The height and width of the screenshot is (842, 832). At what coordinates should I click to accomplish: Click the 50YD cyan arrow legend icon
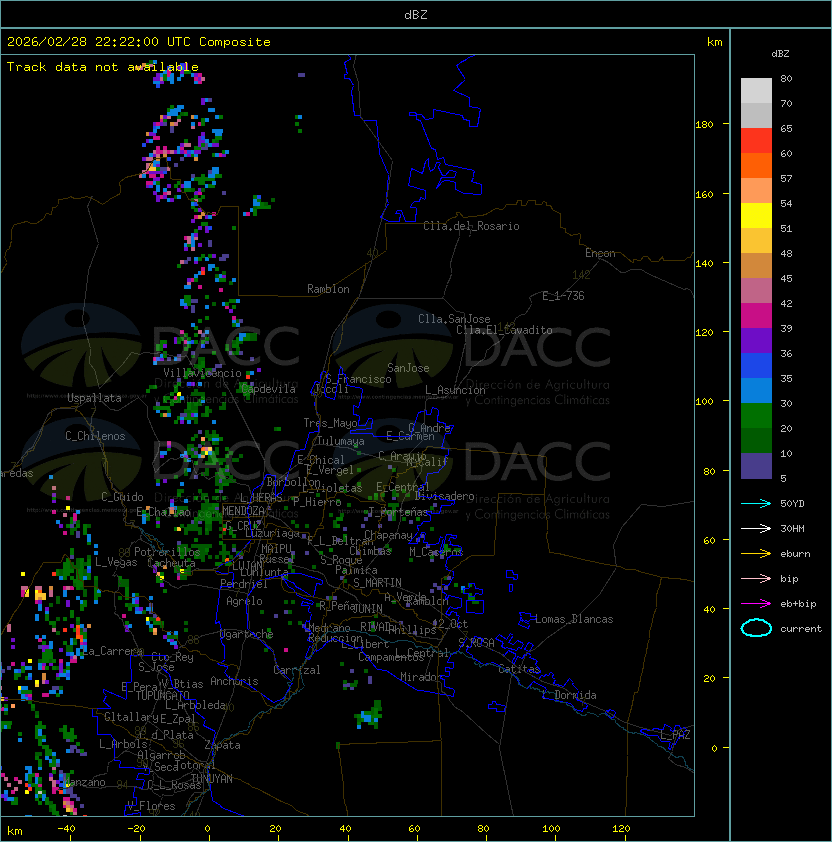click(x=756, y=503)
